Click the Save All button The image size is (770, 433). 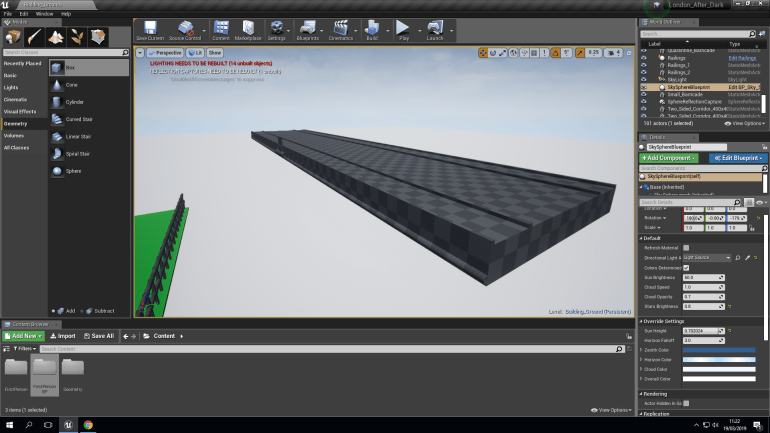pyautogui.click(x=99, y=336)
